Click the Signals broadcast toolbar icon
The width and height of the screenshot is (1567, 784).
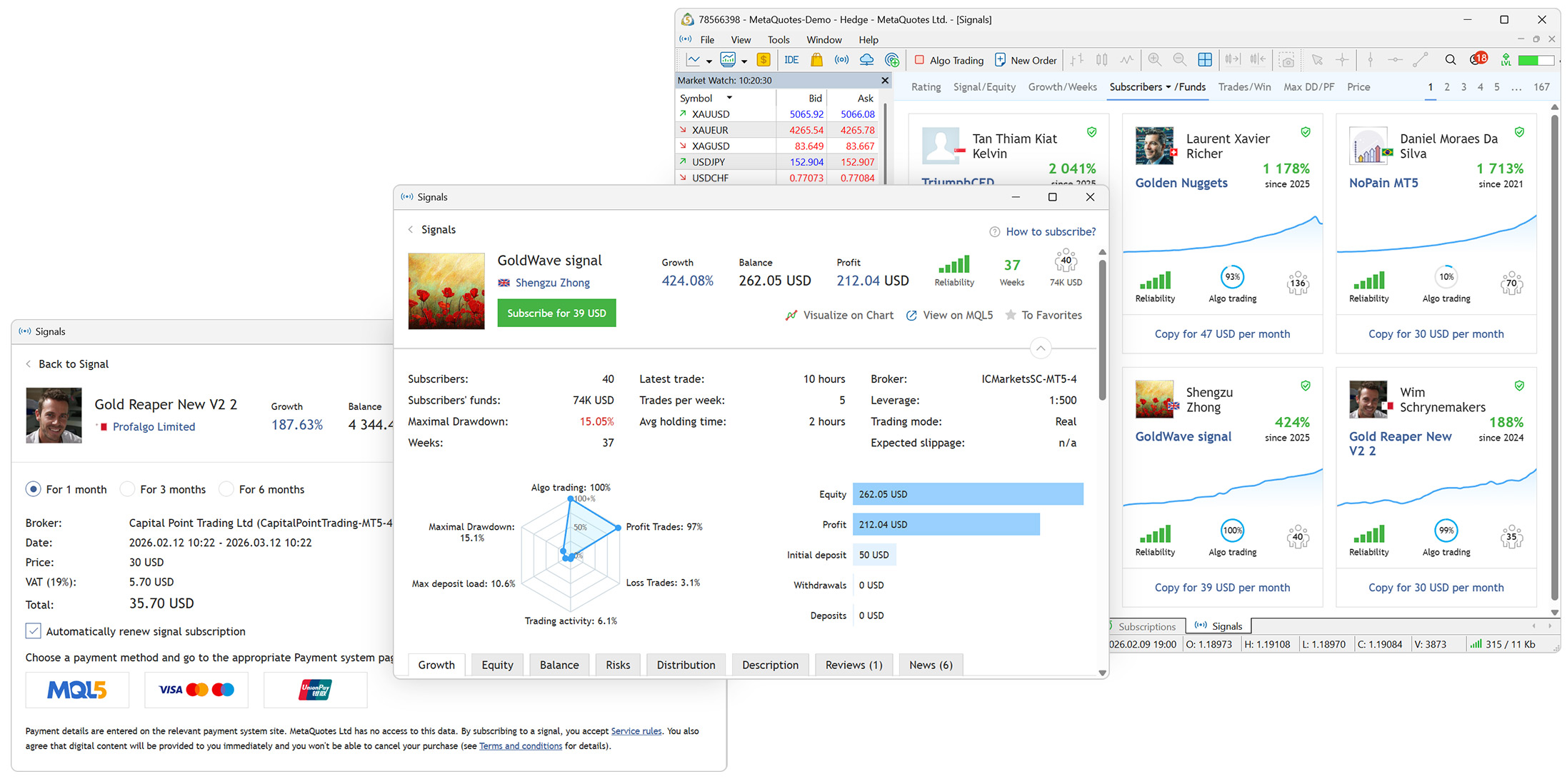pos(841,60)
